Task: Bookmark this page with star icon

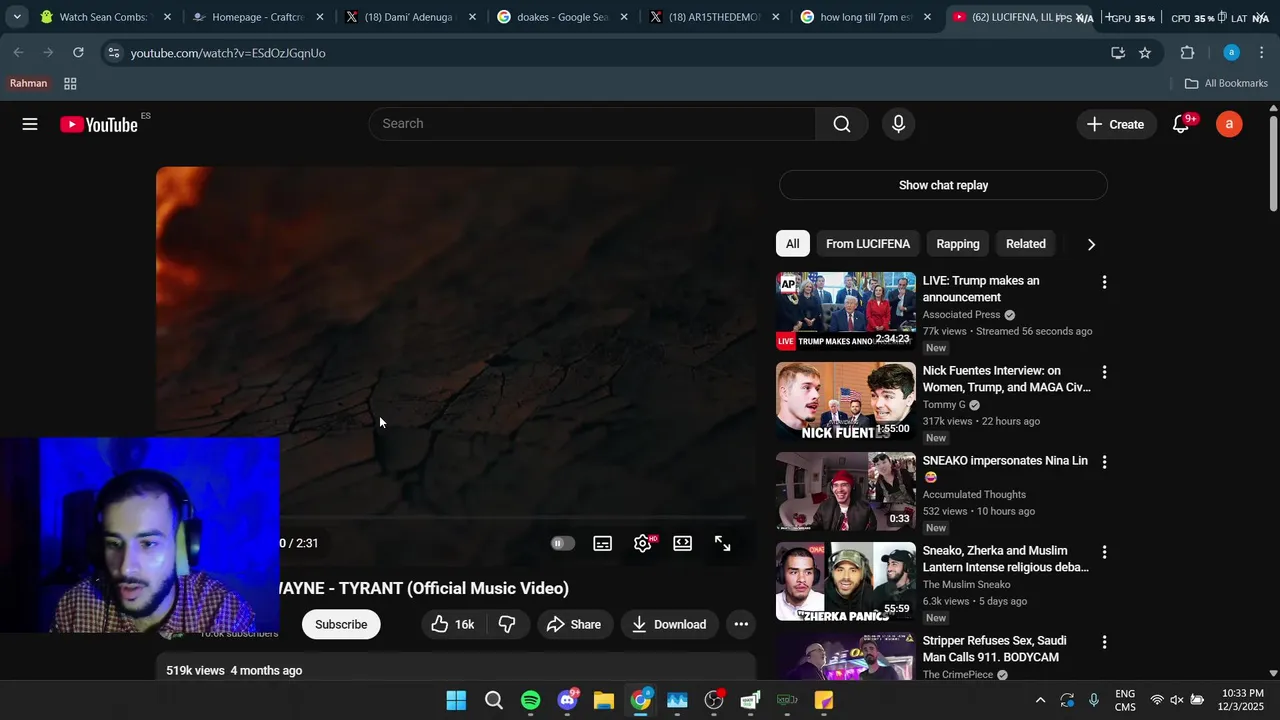Action: pyautogui.click(x=1145, y=53)
